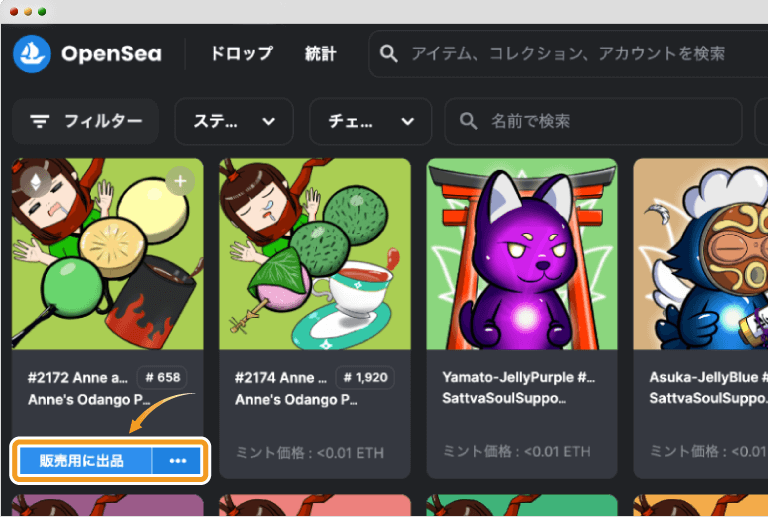Focus the 名前で検索 input field
Image resolution: width=768 pixels, height=517 pixels.
[x=593, y=121]
